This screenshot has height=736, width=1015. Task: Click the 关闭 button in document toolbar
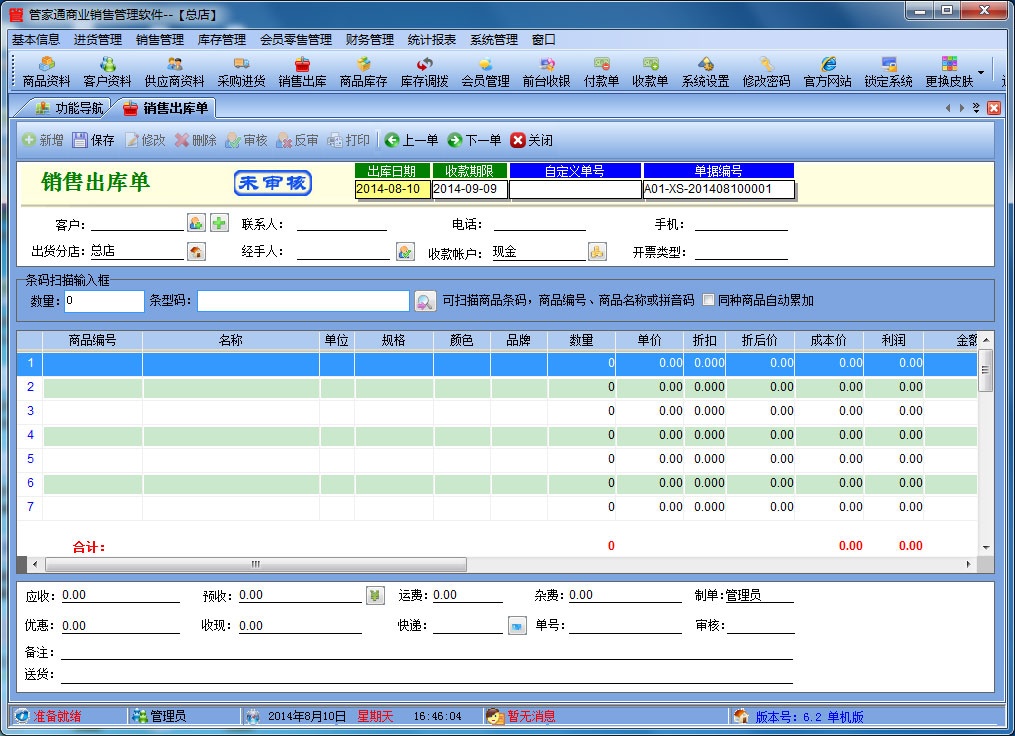coord(531,140)
